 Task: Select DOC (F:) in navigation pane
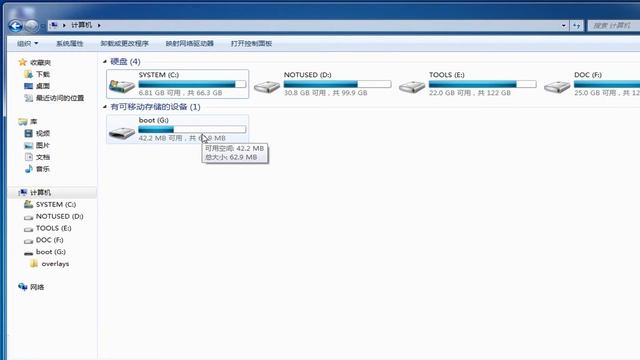pyautogui.click(x=44, y=240)
